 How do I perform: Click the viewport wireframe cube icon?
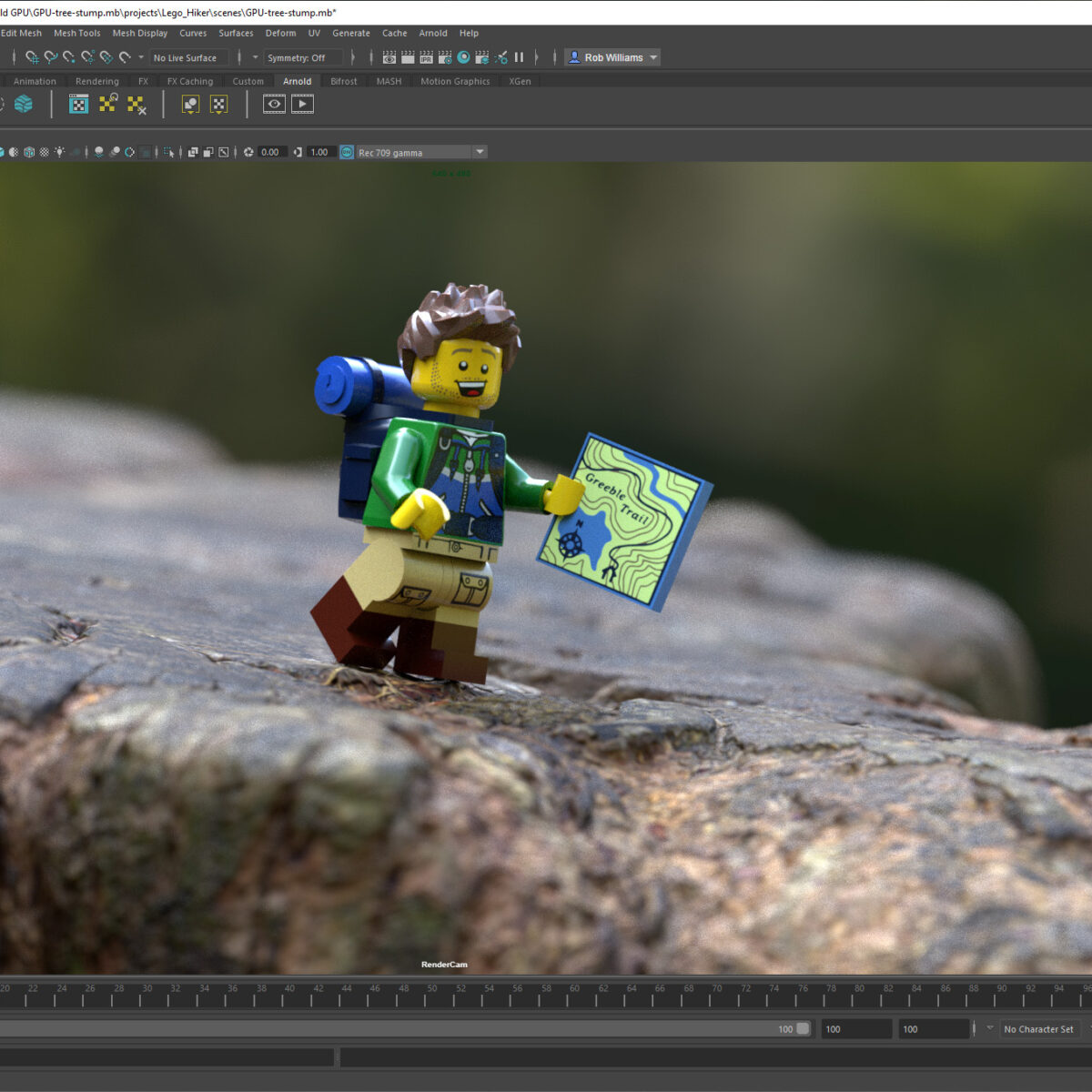pos(29,152)
